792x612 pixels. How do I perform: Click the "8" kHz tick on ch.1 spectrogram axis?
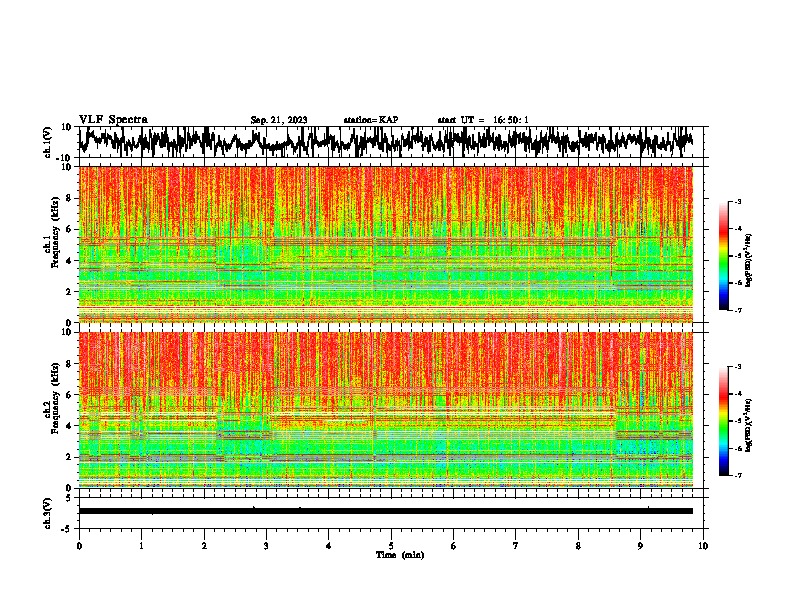point(70,198)
